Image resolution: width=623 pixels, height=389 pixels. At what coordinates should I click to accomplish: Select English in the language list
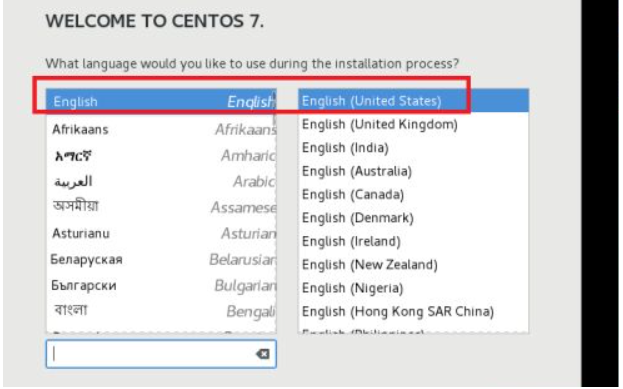click(x=161, y=101)
